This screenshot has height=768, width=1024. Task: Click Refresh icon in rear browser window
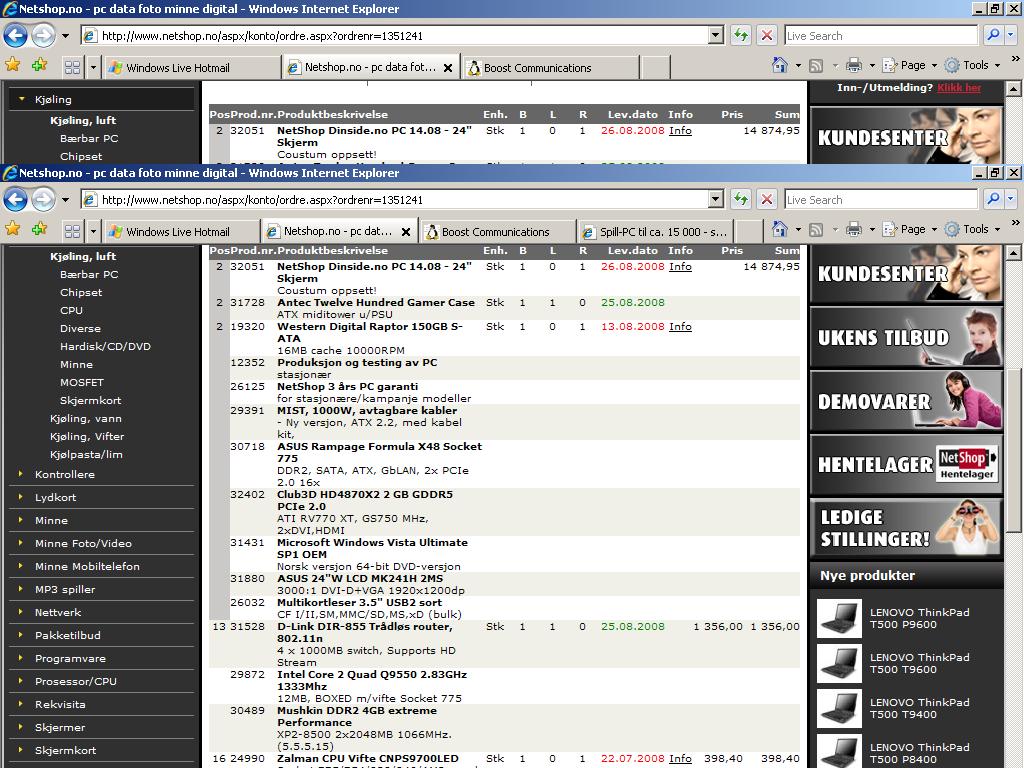coord(741,35)
